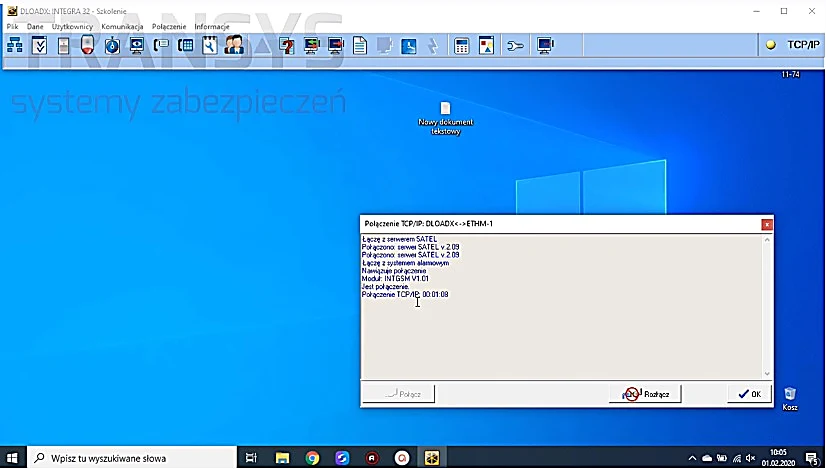The height and width of the screenshot is (469, 826).
Task: Click the log scrollbar down arrow
Action: 767,374
